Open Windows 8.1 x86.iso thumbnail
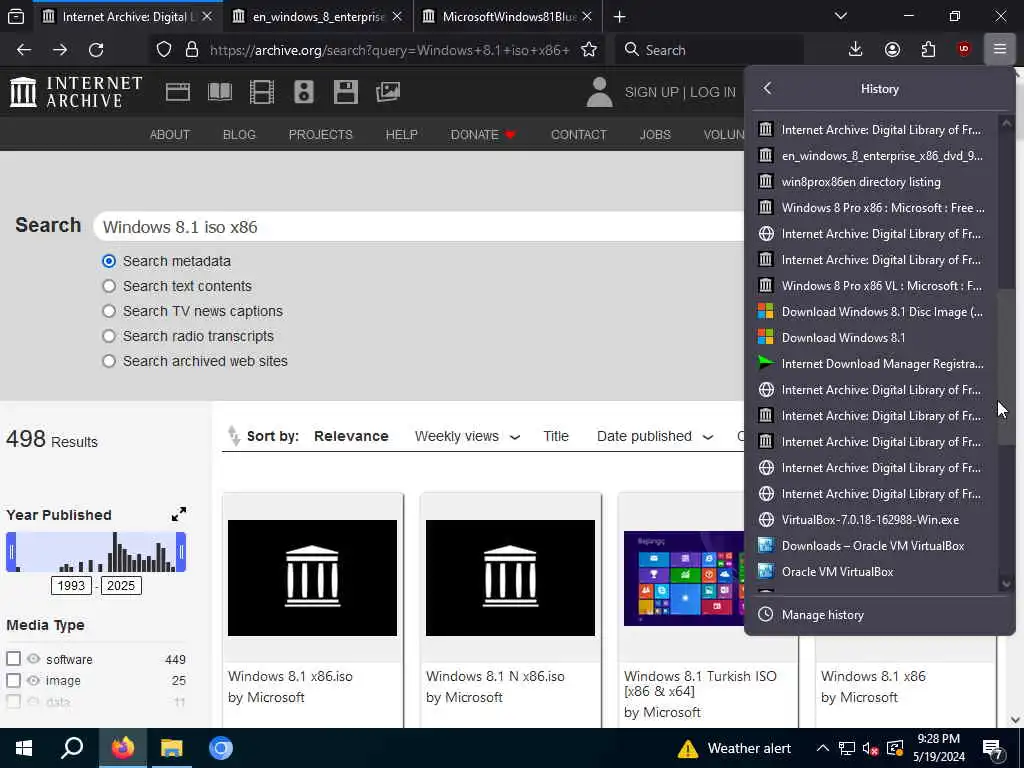The image size is (1024, 768). pyautogui.click(x=312, y=578)
